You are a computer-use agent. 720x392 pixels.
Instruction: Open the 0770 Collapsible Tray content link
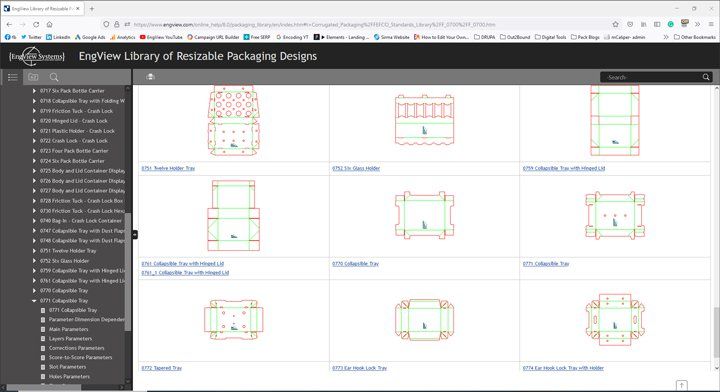tap(355, 264)
